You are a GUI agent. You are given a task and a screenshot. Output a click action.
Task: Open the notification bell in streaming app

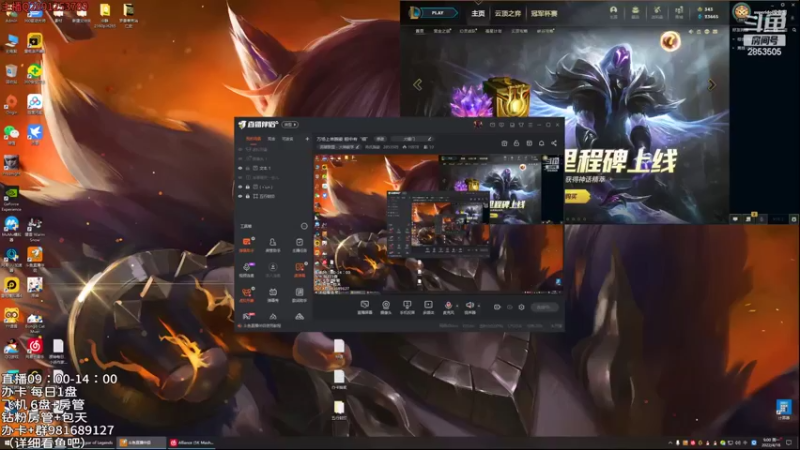pyautogui.click(x=541, y=143)
